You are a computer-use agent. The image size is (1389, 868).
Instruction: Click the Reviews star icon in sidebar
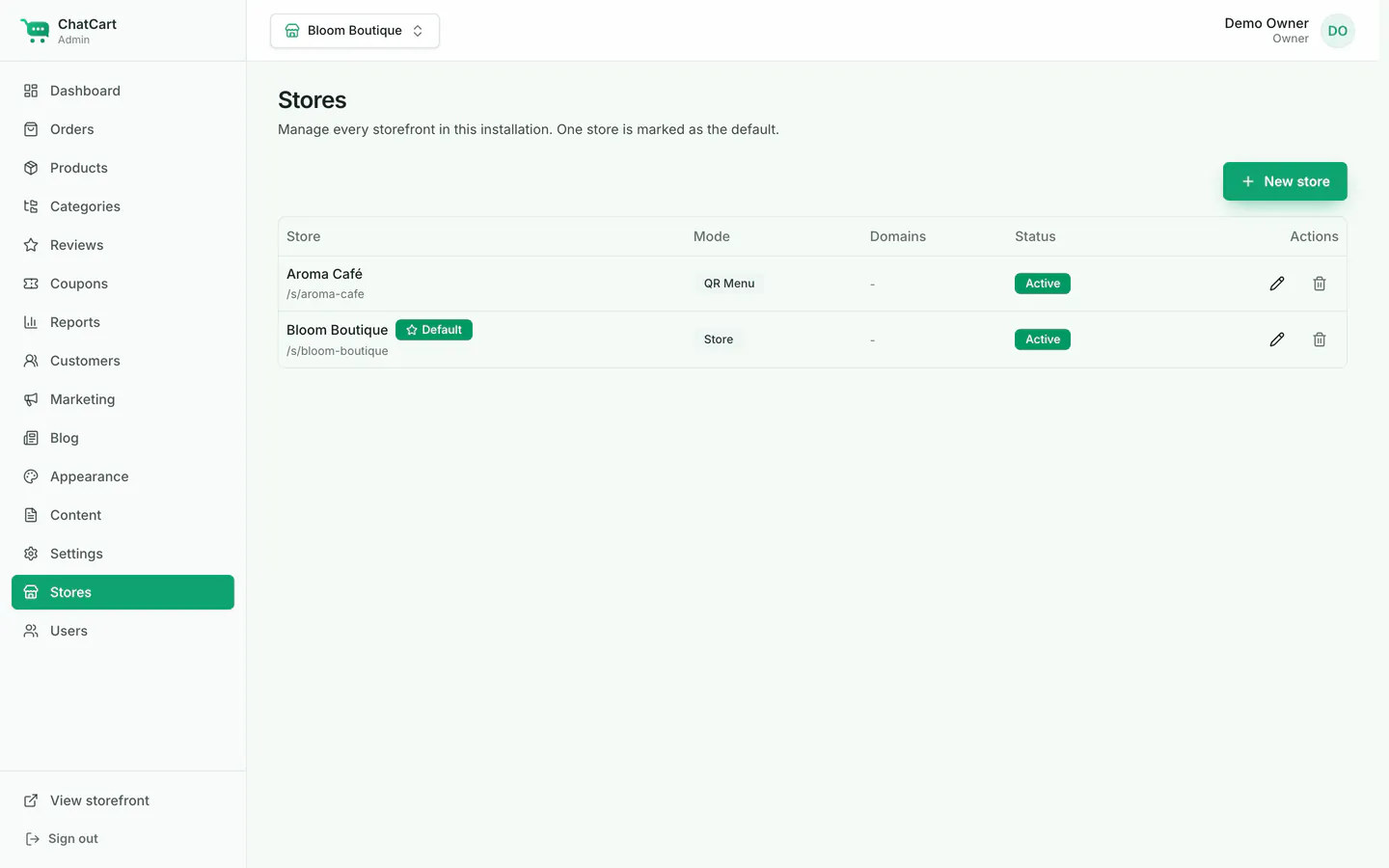point(31,245)
